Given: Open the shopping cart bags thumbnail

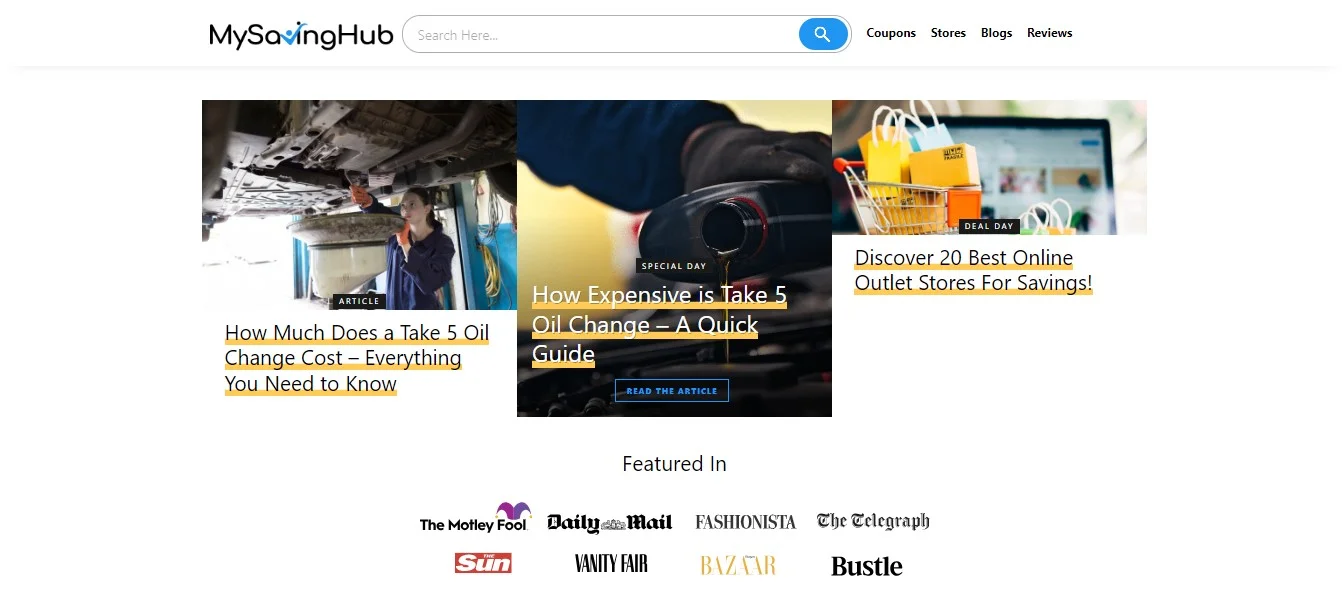Looking at the screenshot, I should click(989, 167).
